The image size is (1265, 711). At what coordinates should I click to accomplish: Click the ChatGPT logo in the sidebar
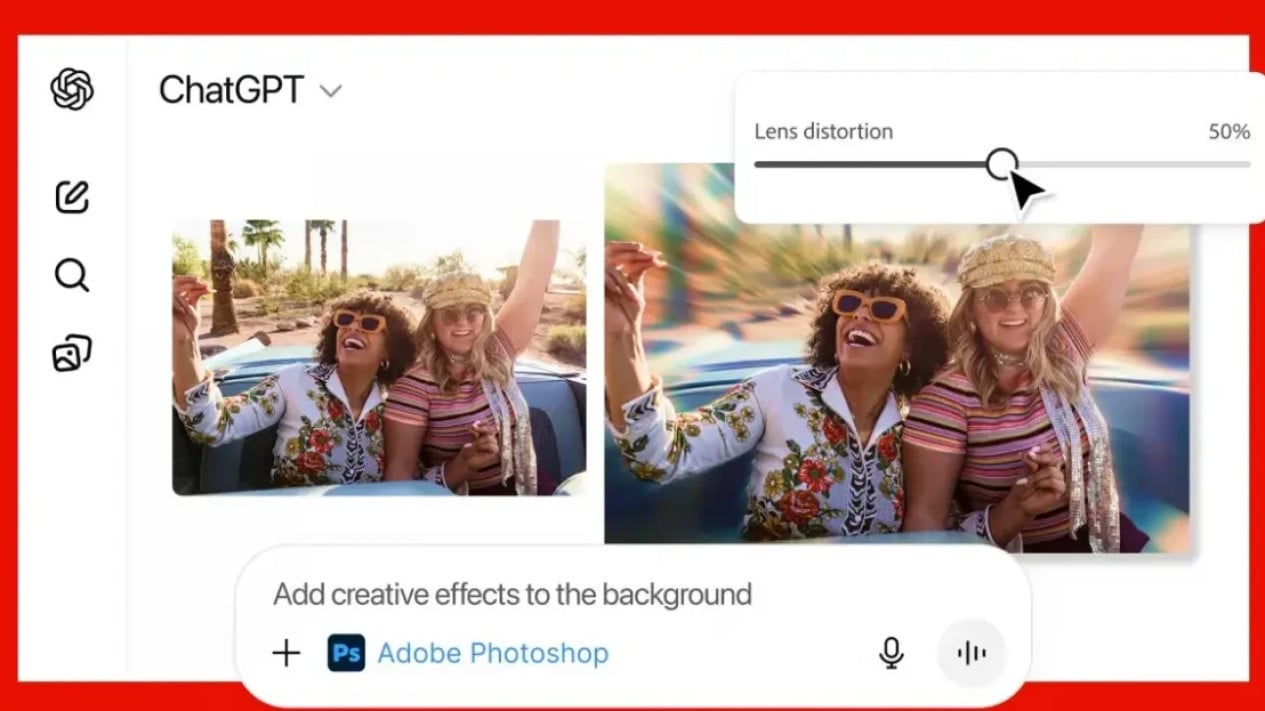pyautogui.click(x=72, y=90)
